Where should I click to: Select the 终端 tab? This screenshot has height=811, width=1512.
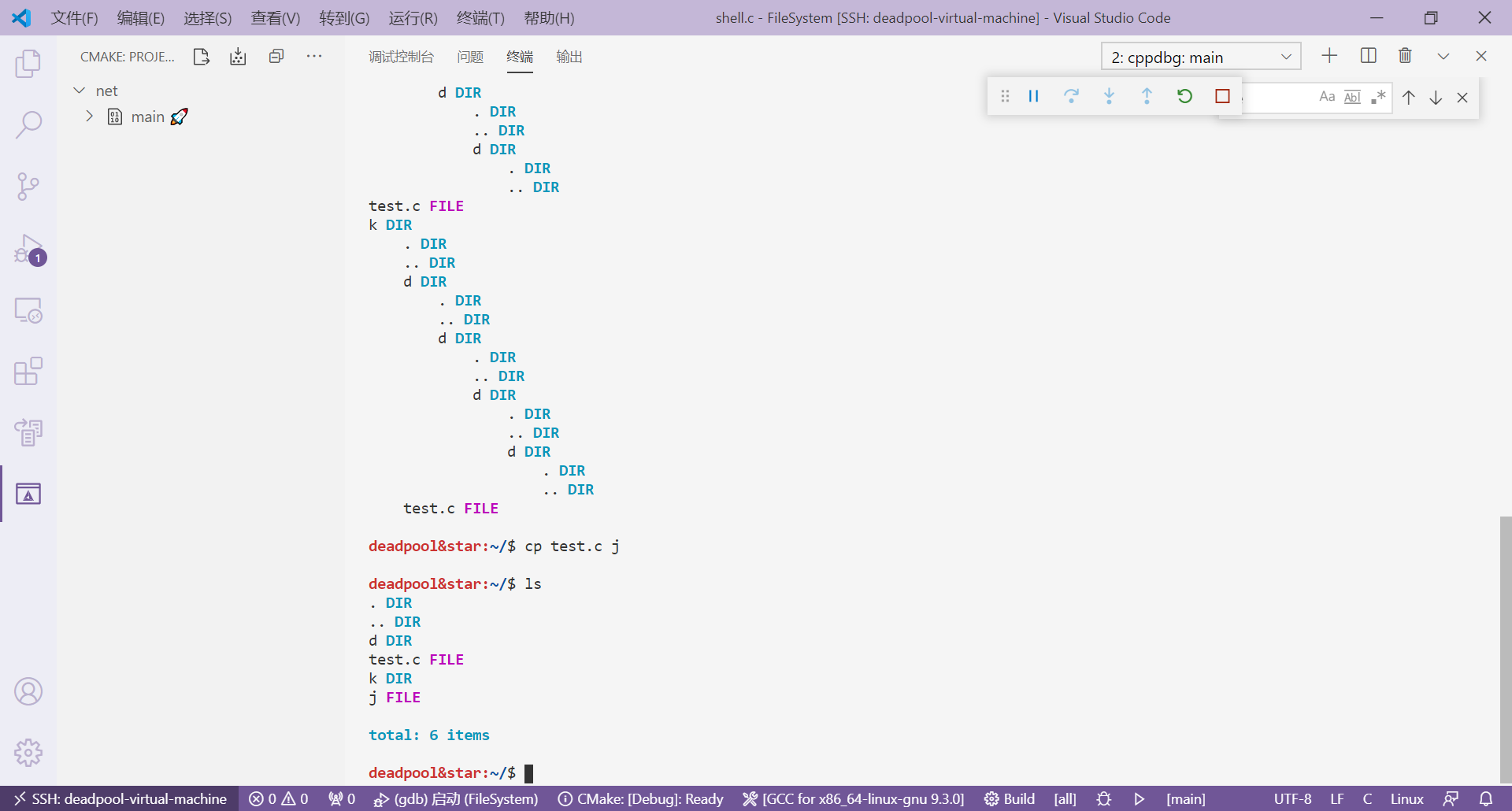coord(520,57)
